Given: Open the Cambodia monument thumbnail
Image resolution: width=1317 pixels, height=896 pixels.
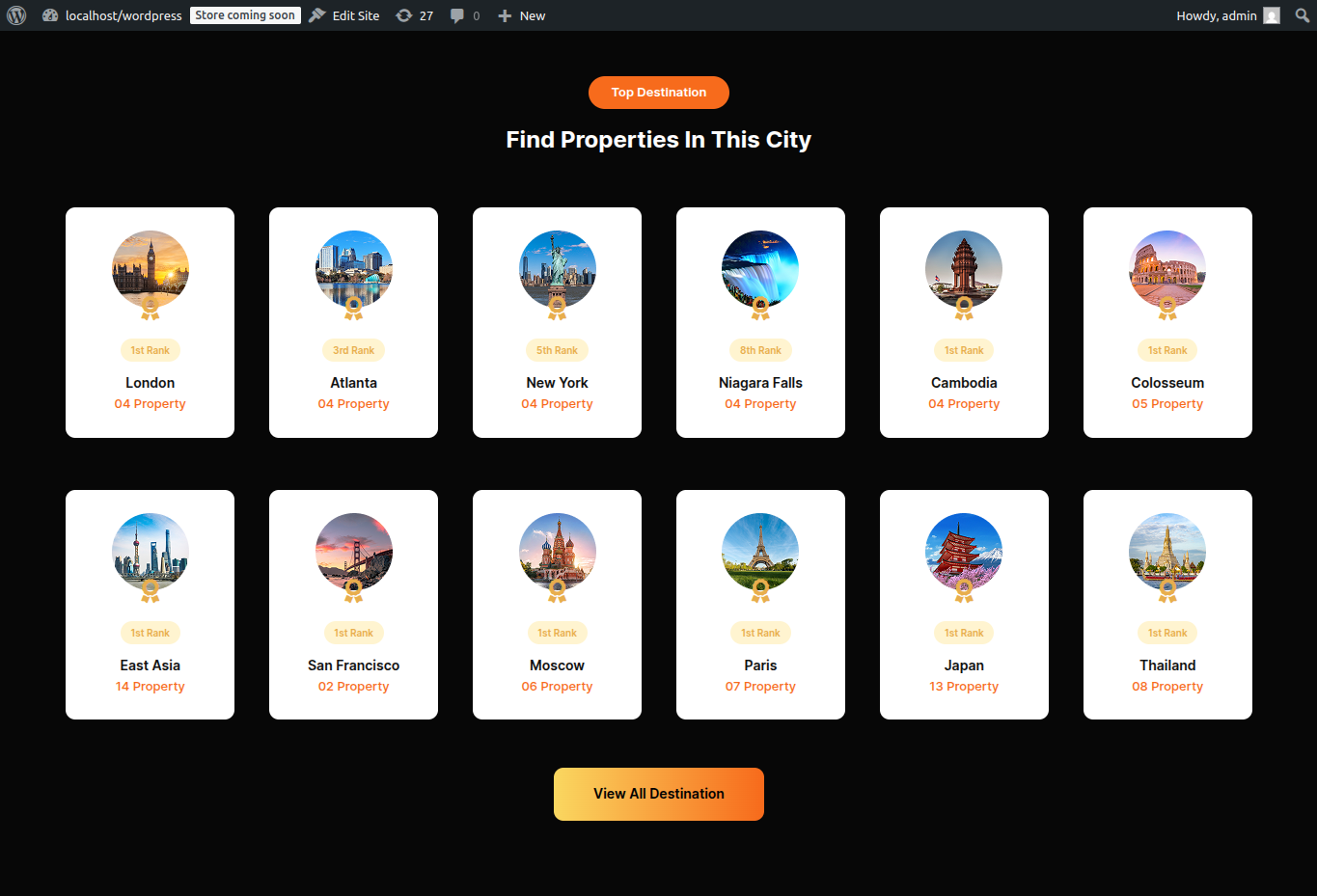Looking at the screenshot, I should [964, 269].
